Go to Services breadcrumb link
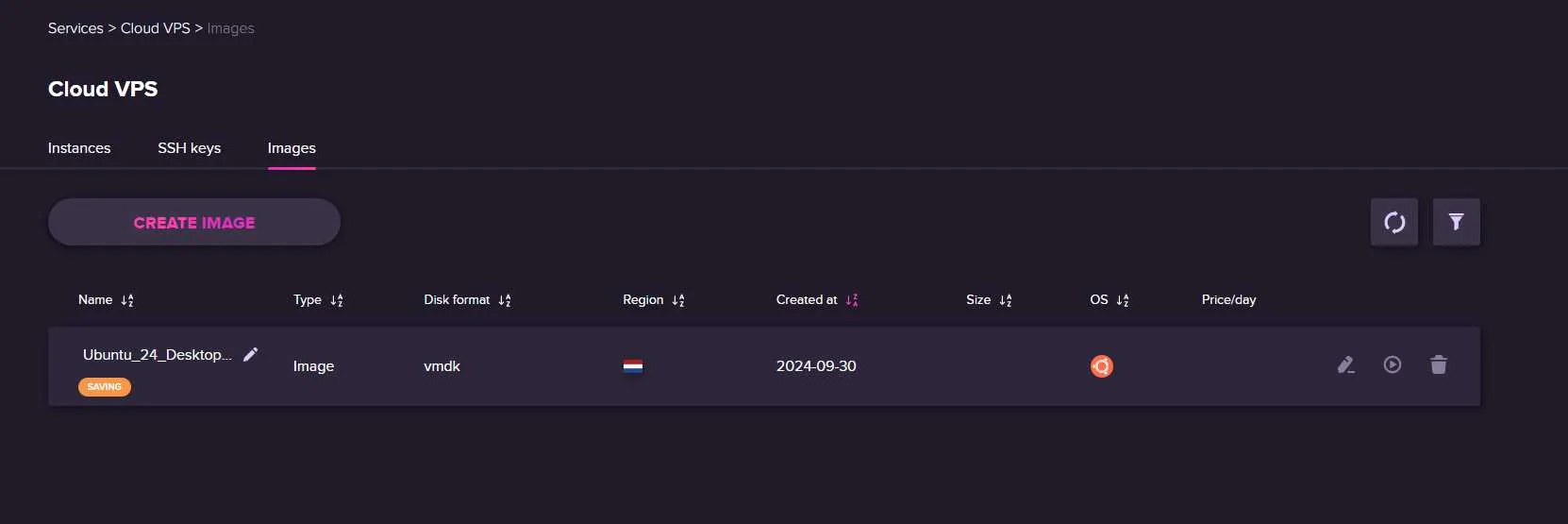The image size is (1568, 524). [x=75, y=28]
